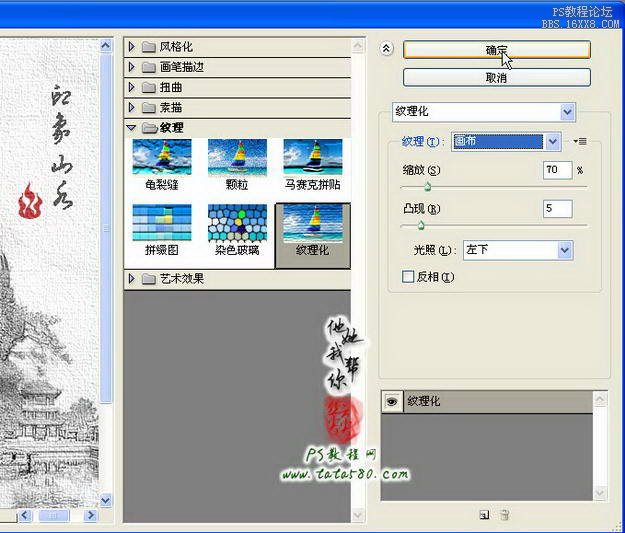Select the 纹理化 texturizer thumbnail
The height and width of the screenshot is (533, 625).
pos(313,235)
